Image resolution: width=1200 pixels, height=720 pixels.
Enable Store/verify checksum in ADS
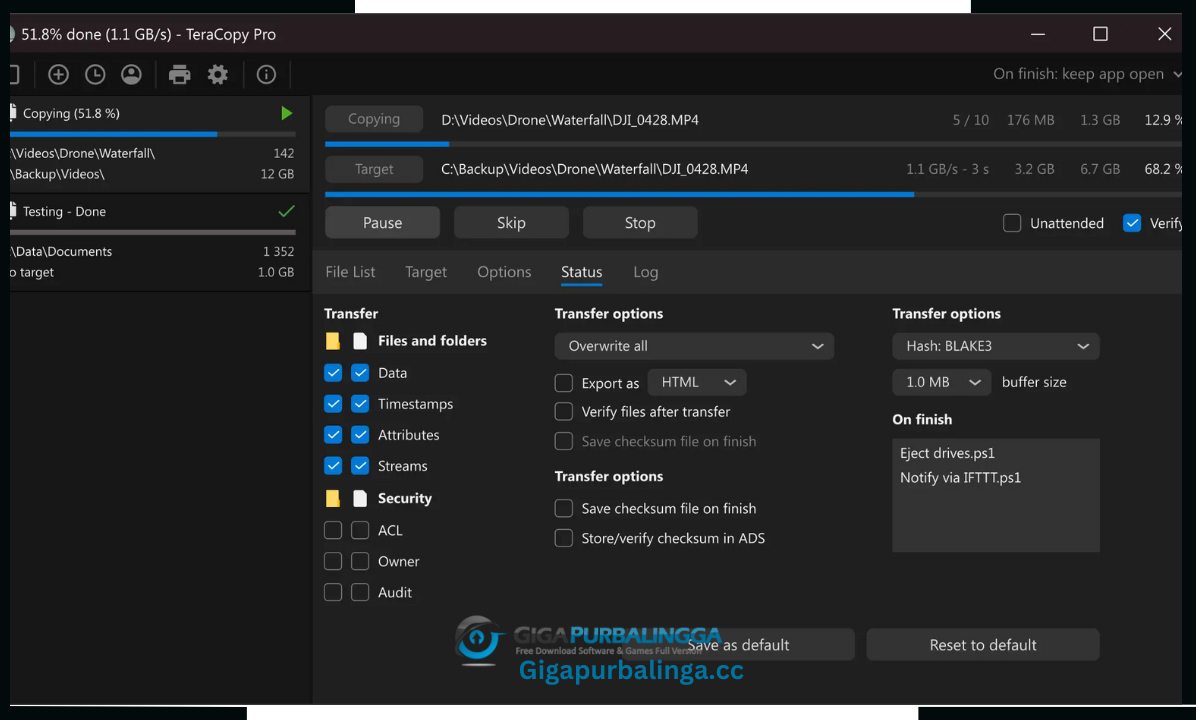click(564, 538)
